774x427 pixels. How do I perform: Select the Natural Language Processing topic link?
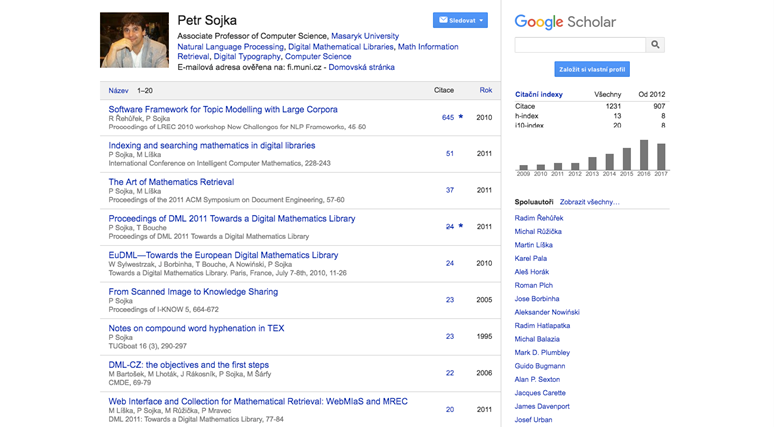(230, 46)
